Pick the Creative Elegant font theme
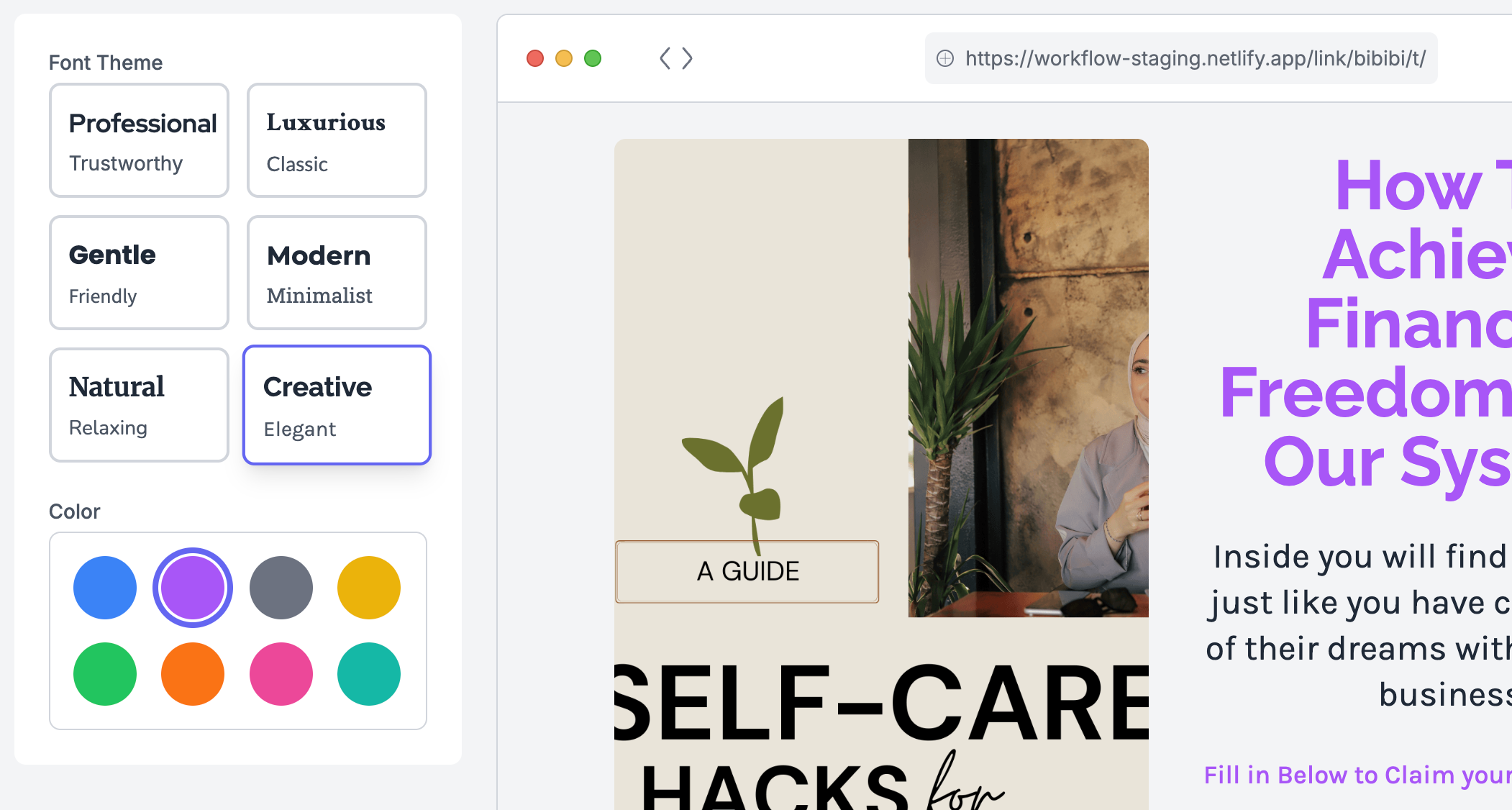 337,405
